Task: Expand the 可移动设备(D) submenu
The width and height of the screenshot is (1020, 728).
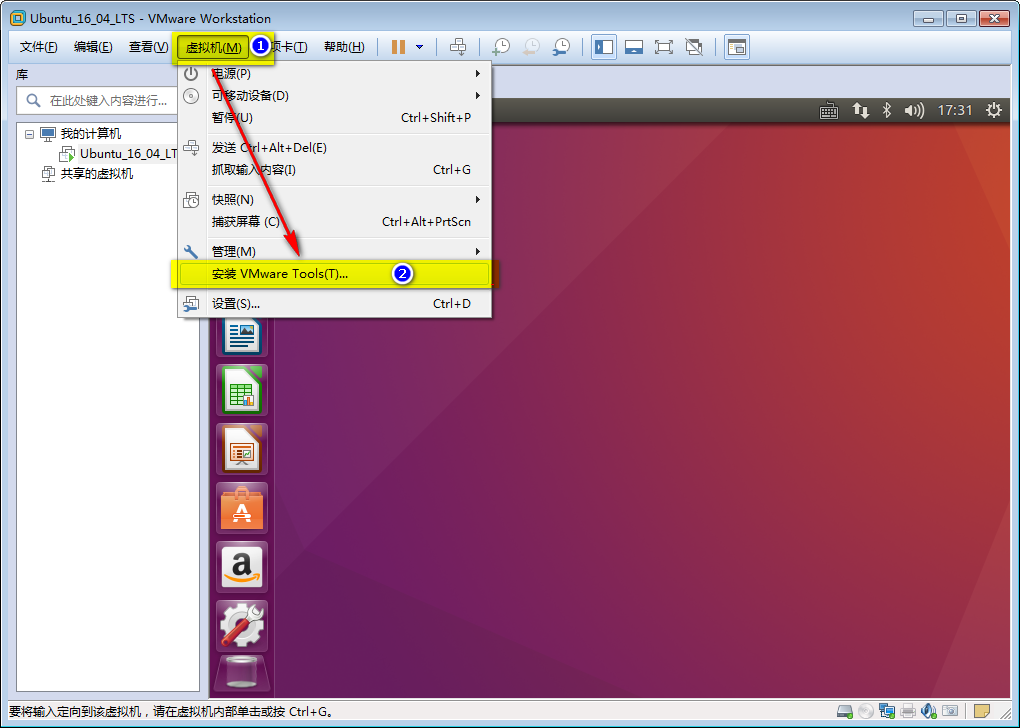Action: click(x=335, y=96)
